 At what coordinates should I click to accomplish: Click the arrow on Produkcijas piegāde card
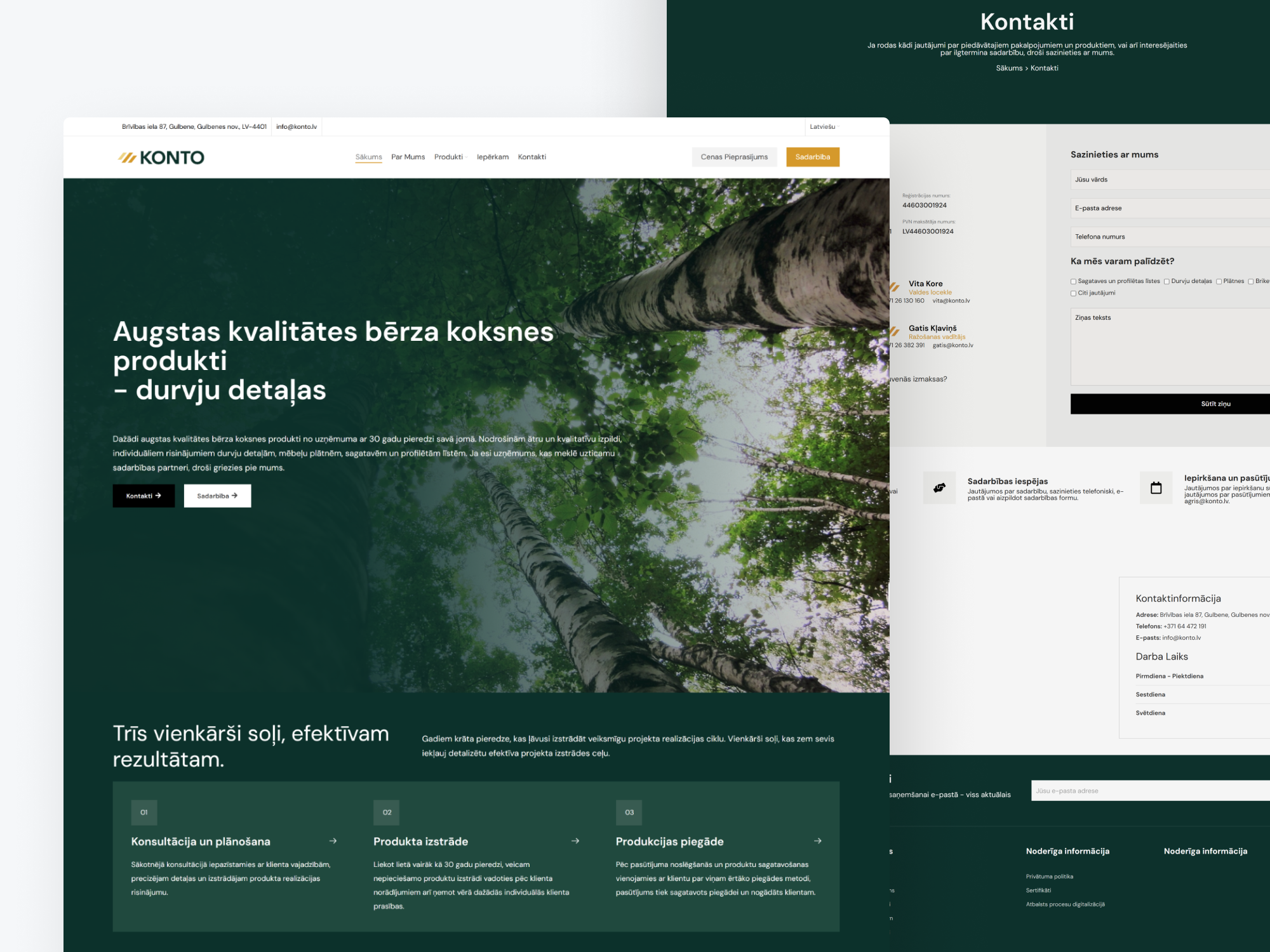coord(818,841)
